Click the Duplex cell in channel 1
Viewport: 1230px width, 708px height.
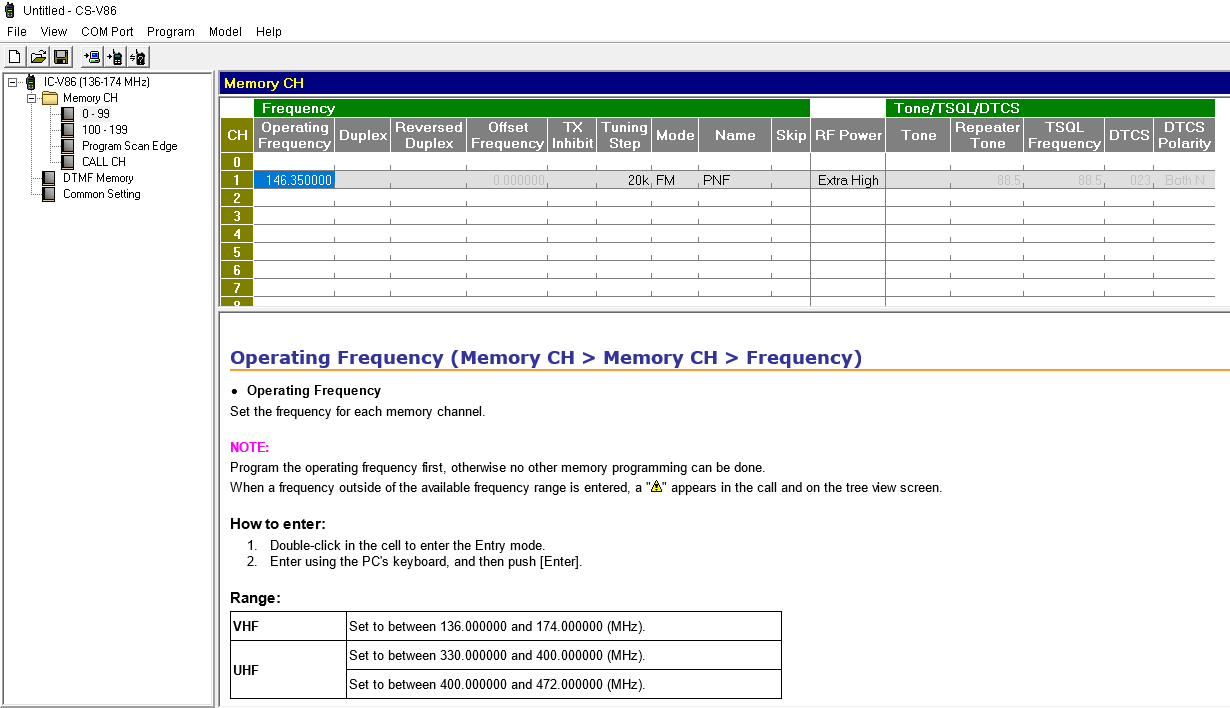363,180
